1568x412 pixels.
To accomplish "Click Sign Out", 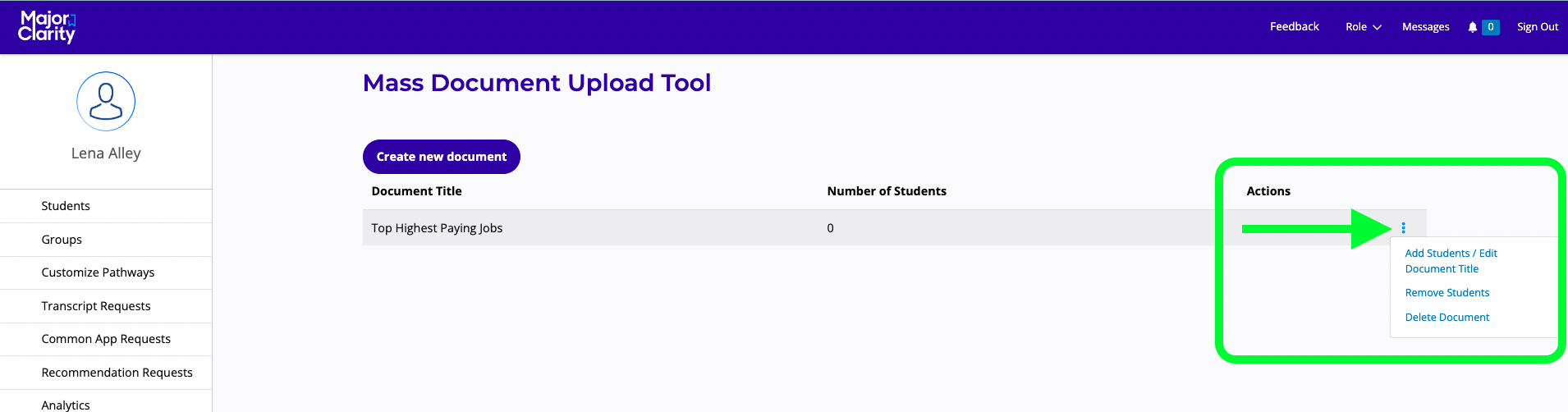I will point(1537,27).
